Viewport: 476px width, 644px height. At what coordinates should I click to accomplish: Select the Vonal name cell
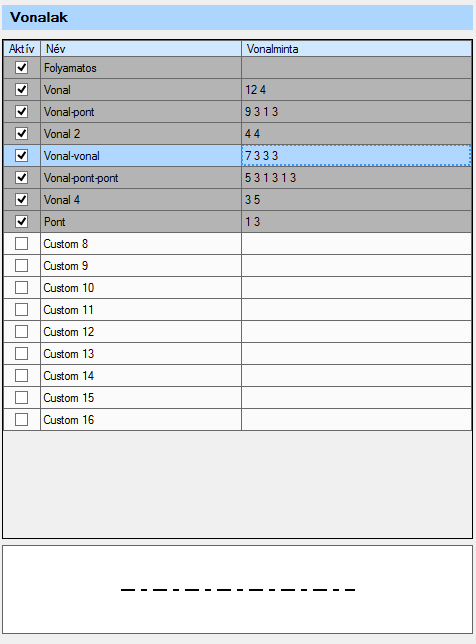(141, 90)
